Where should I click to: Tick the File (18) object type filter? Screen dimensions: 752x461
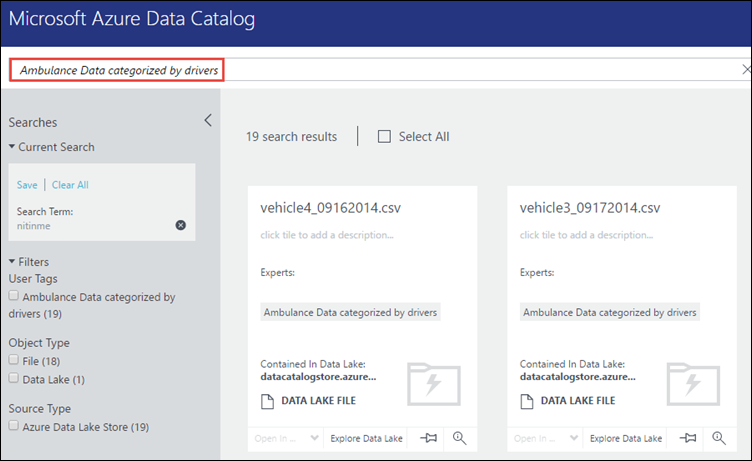(13, 360)
